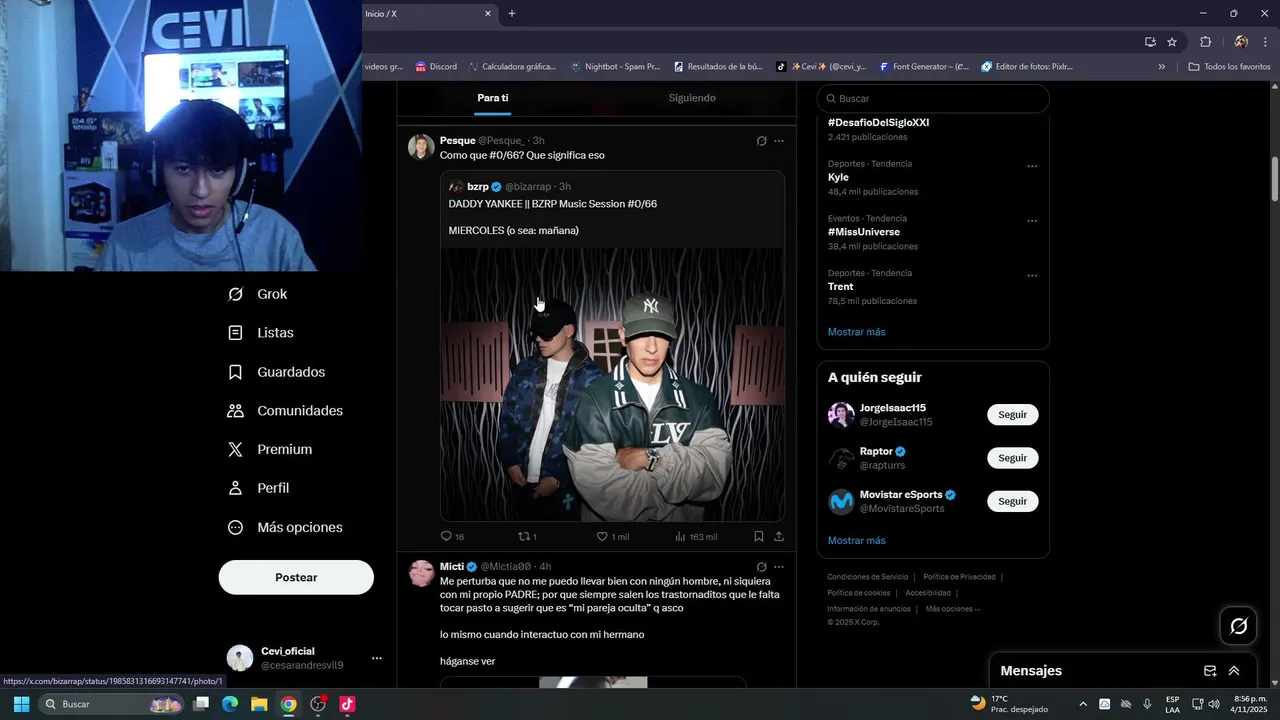Open more options on Micti's post
Viewport: 1280px width, 720px height.
tap(779, 567)
